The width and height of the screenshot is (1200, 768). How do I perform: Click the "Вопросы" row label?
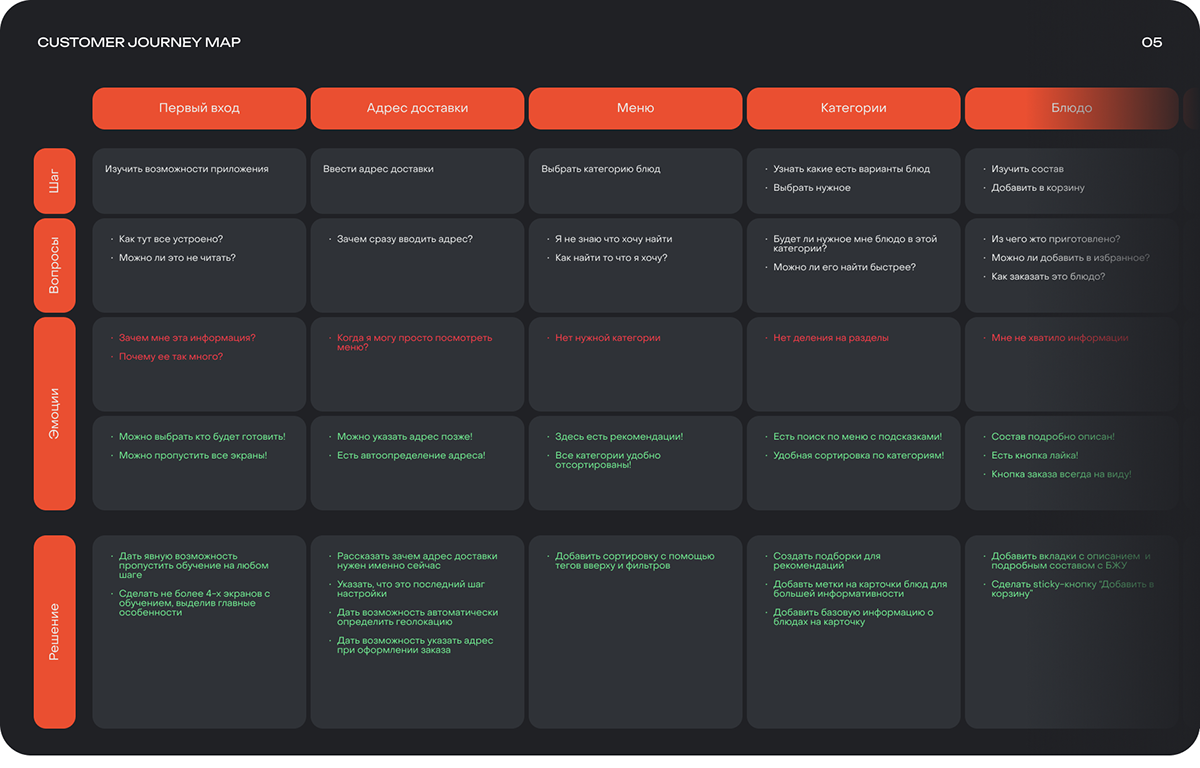point(55,265)
